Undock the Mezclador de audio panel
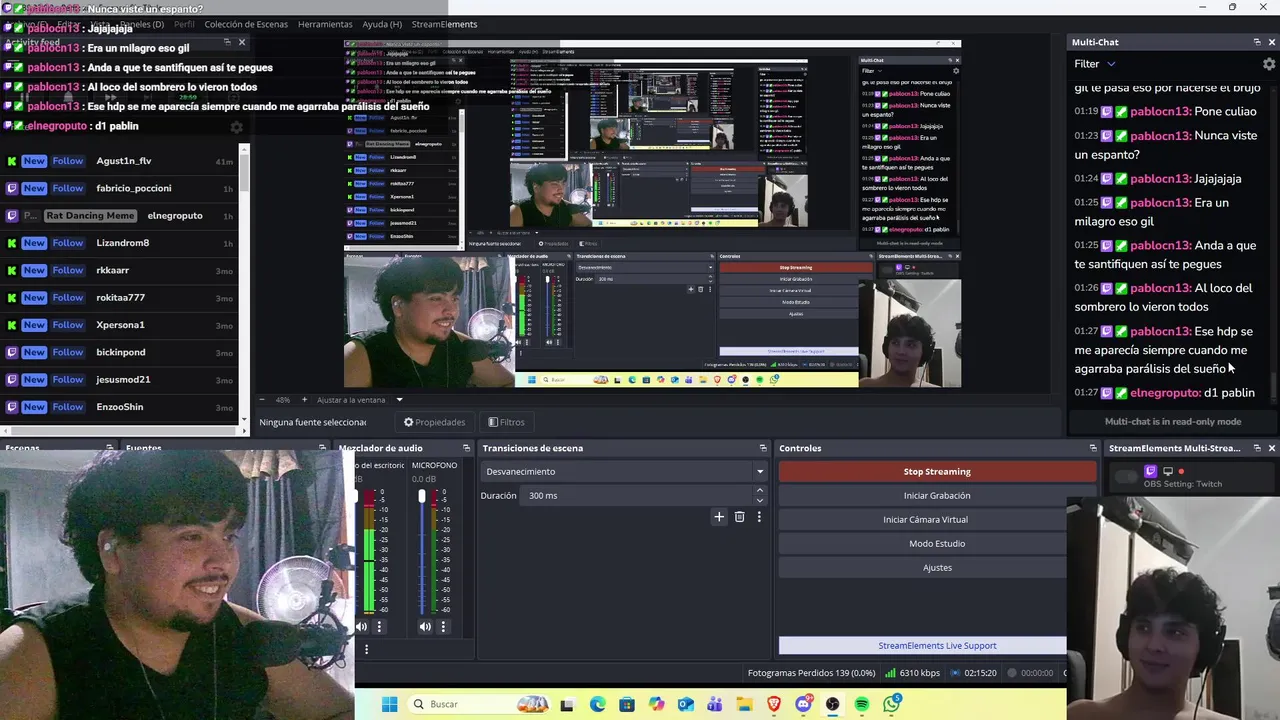The height and width of the screenshot is (720, 1280). [466, 448]
